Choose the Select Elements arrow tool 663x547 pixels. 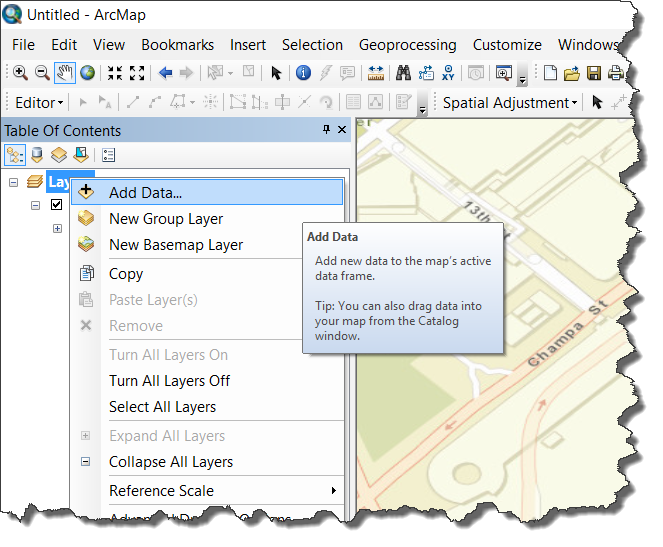pyautogui.click(x=276, y=73)
